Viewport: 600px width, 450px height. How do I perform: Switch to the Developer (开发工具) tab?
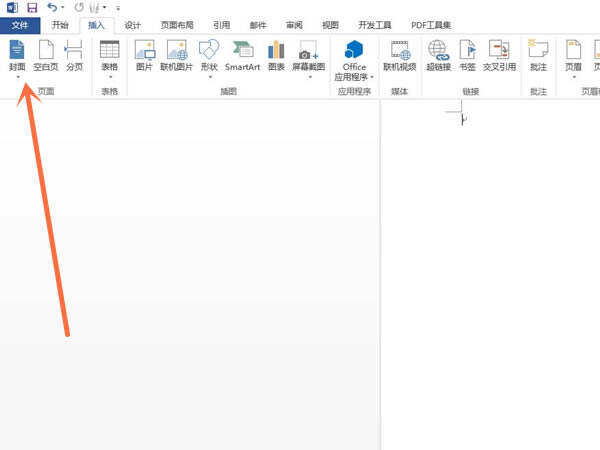point(375,25)
